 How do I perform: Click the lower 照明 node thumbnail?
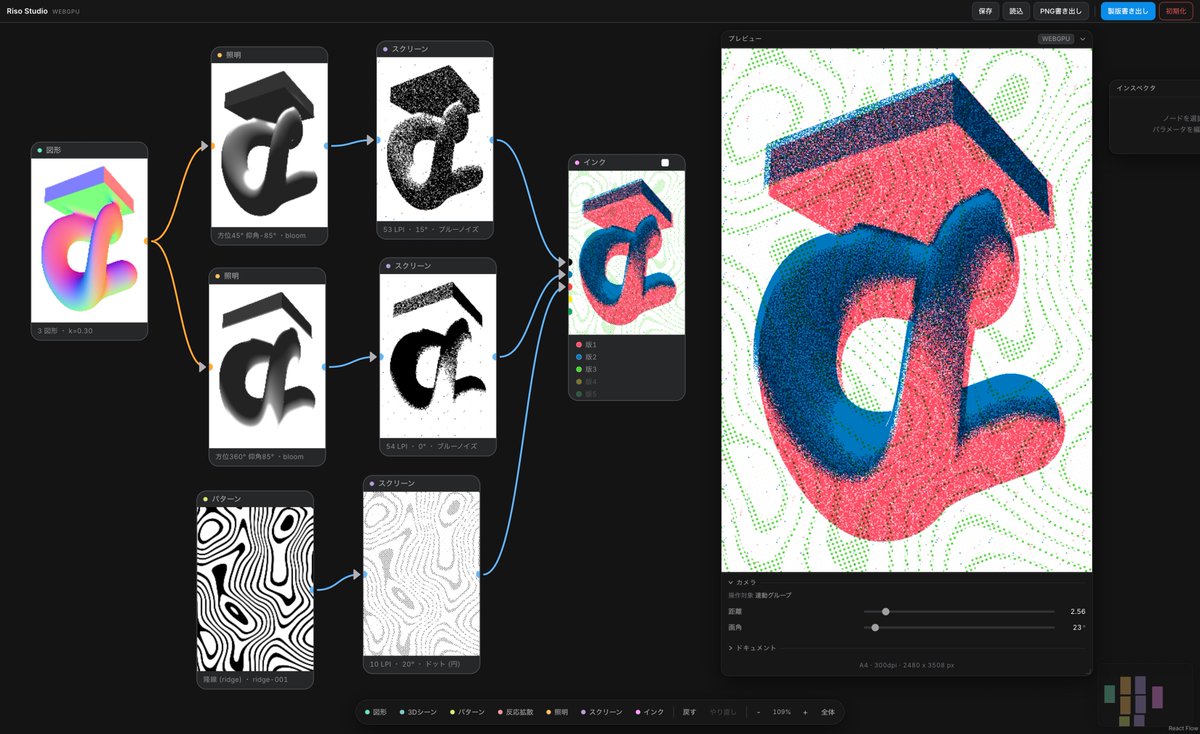[x=268, y=365]
